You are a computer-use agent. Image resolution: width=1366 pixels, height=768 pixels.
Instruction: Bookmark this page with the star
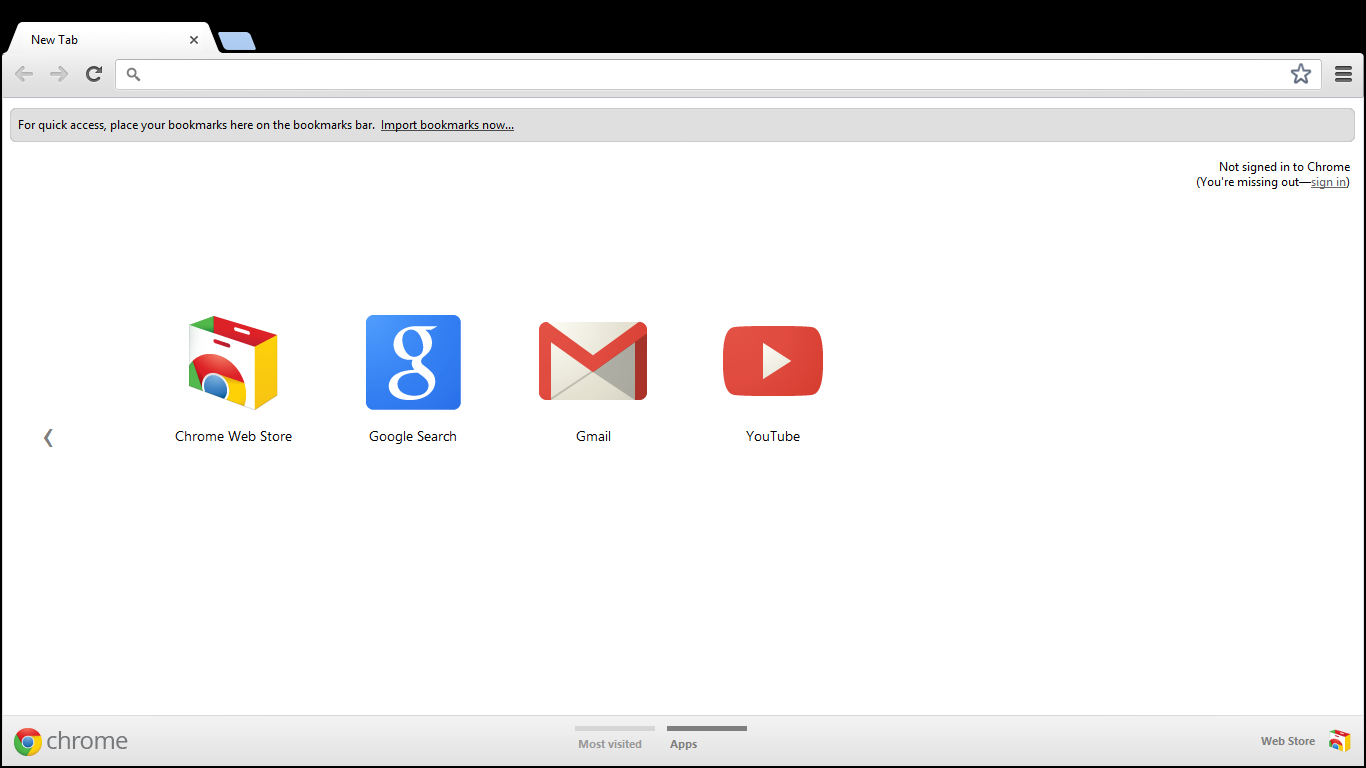coord(1300,74)
